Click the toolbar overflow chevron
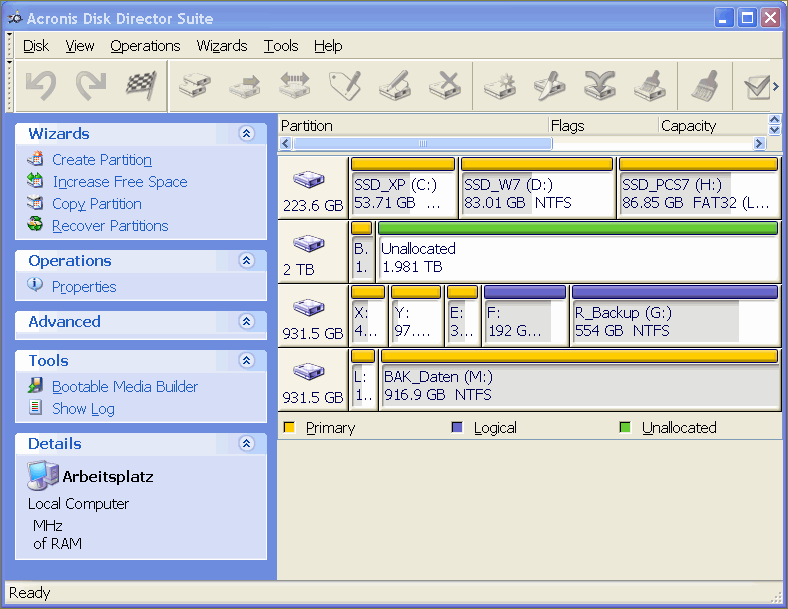The height and width of the screenshot is (609, 788). 776,86
